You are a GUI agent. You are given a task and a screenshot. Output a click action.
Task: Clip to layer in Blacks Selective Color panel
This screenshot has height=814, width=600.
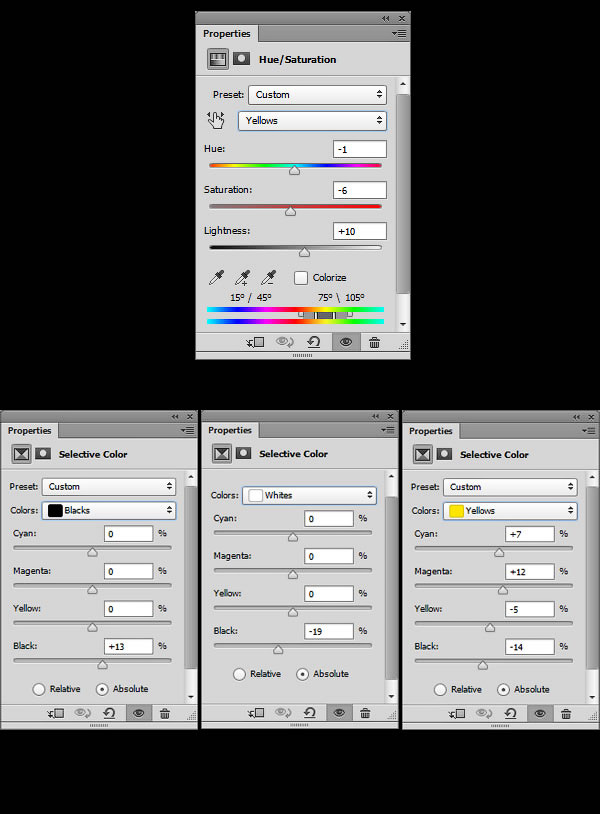click(56, 713)
